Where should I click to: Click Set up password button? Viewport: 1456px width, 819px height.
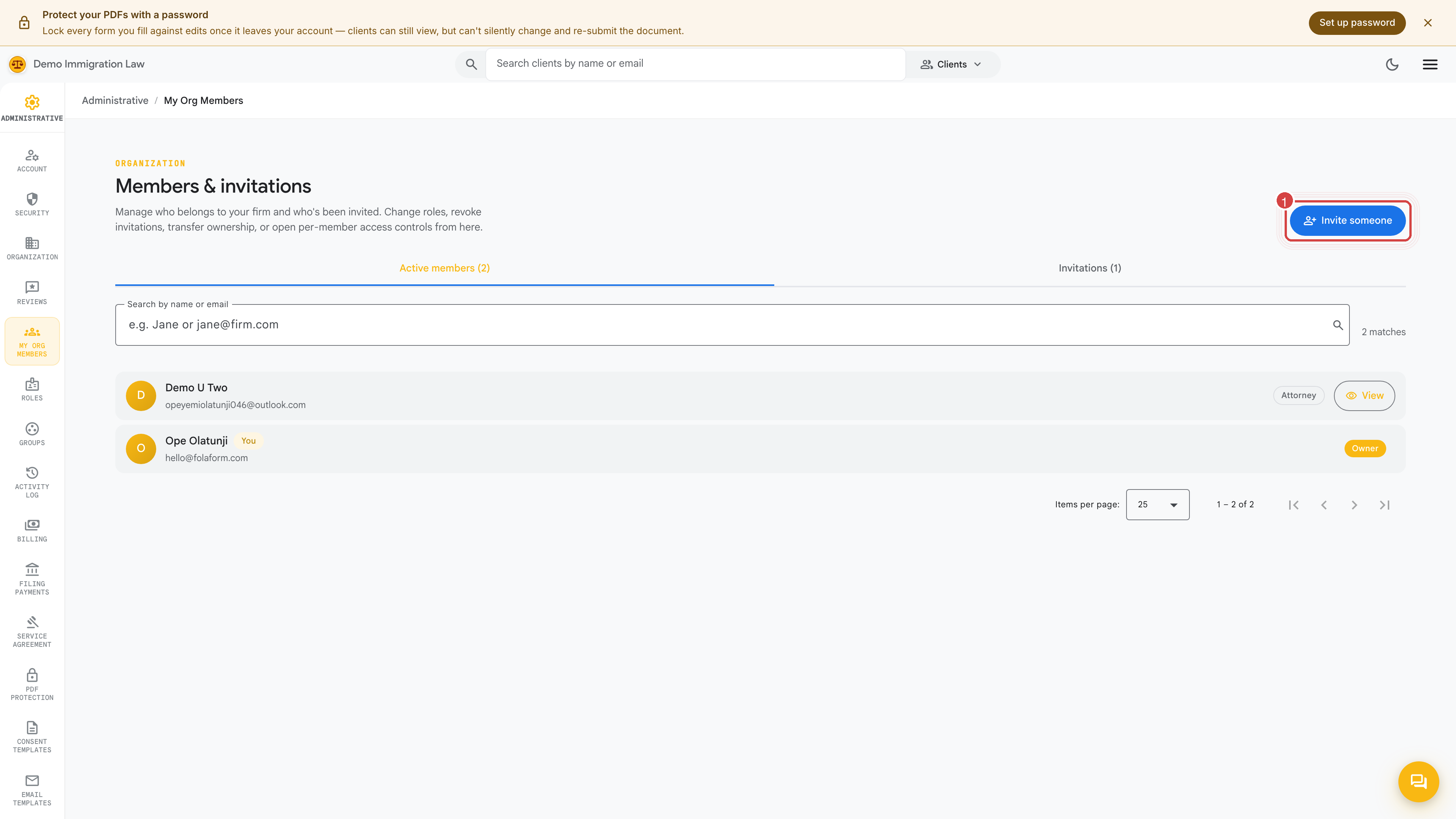[1357, 23]
